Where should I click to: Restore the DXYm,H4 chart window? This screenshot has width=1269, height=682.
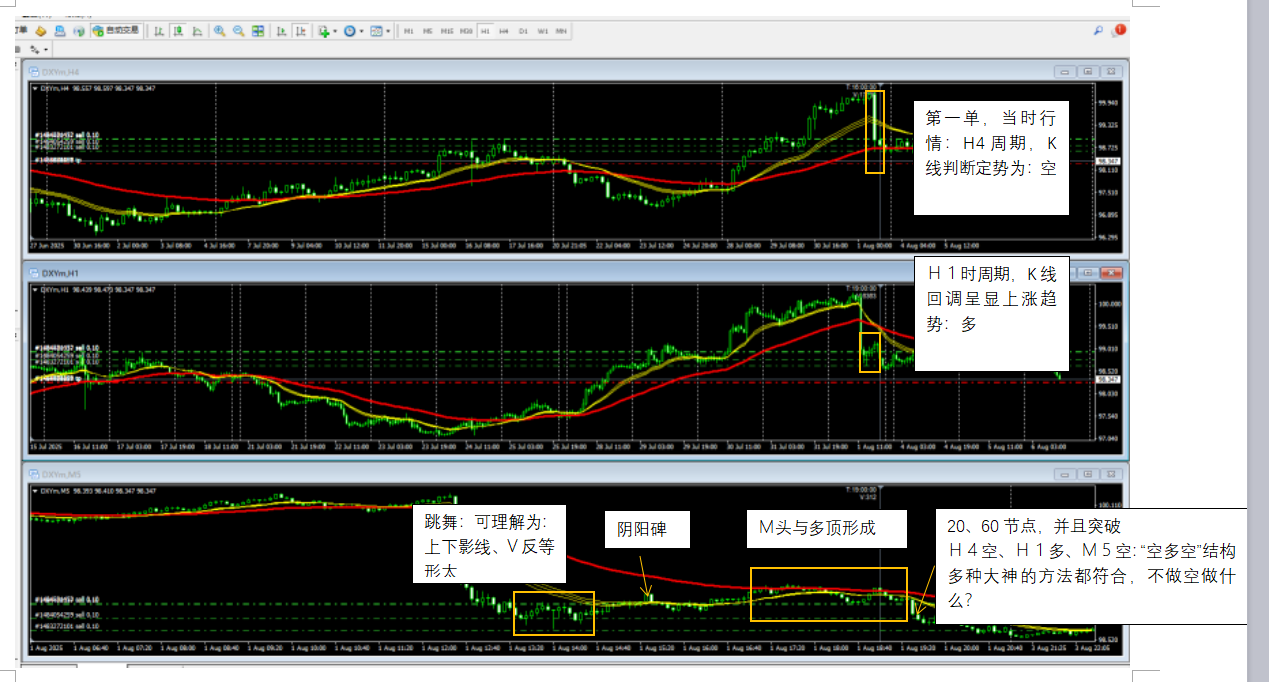[1088, 72]
